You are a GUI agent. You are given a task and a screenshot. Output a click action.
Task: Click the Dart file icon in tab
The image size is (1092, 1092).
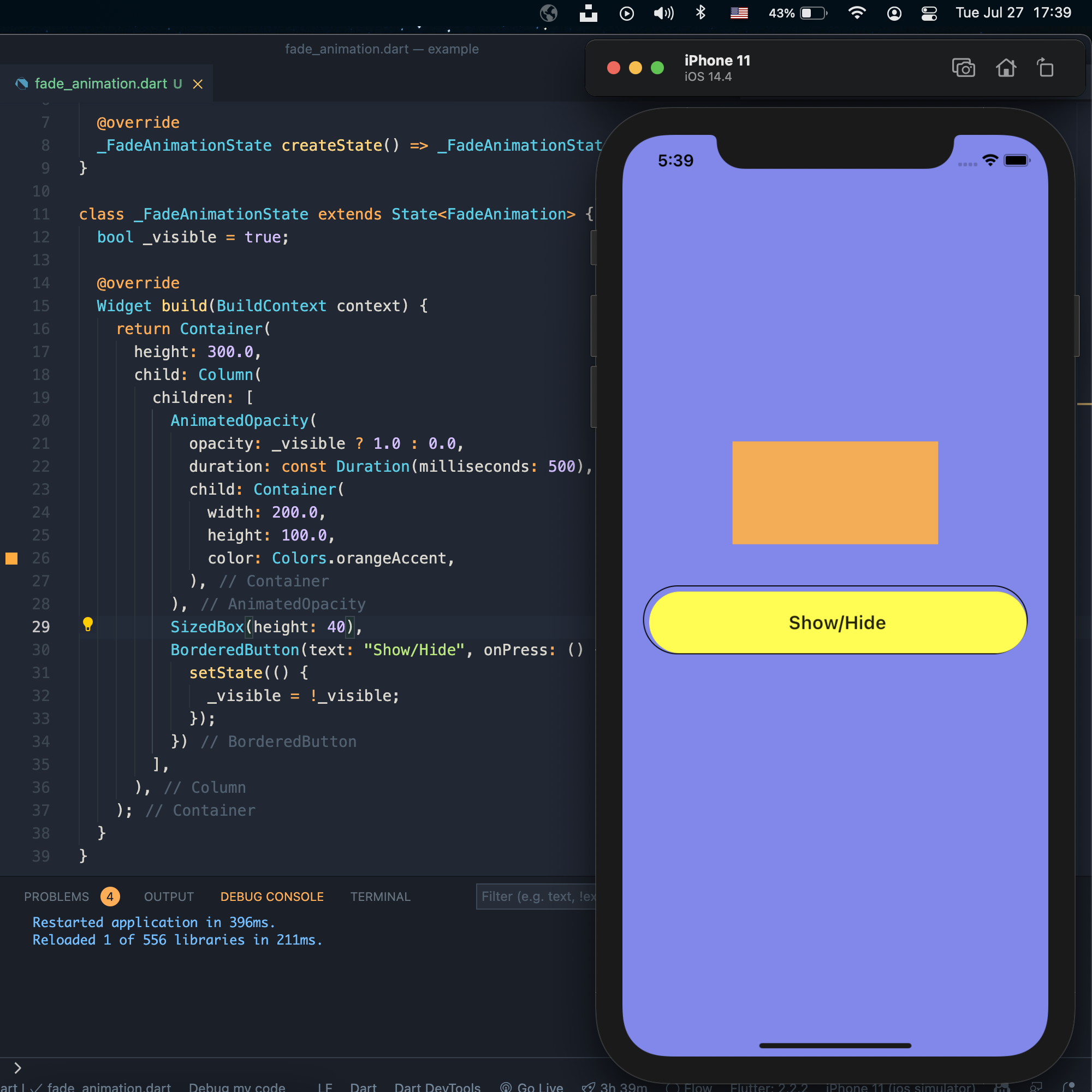[21, 84]
